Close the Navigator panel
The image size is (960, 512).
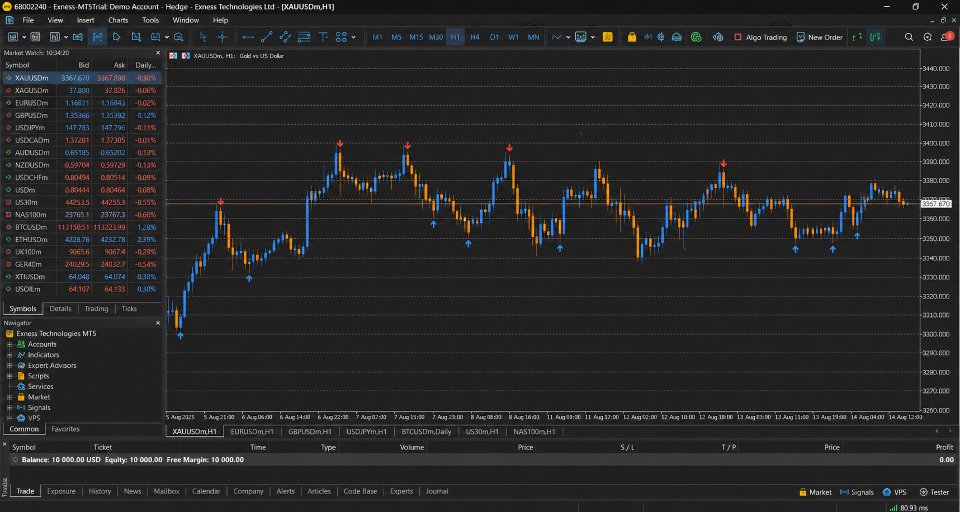[x=158, y=323]
